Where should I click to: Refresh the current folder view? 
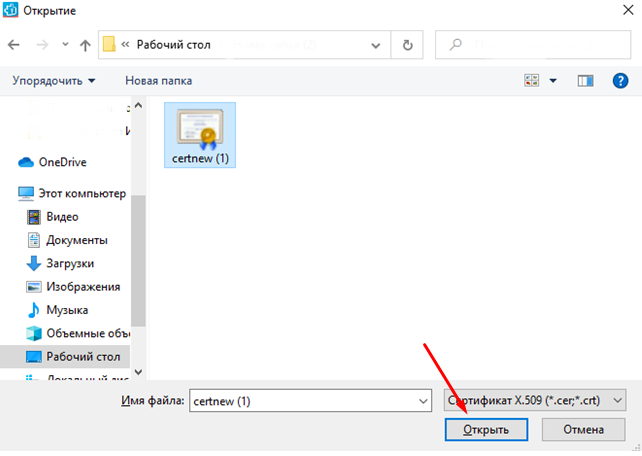coord(406,45)
